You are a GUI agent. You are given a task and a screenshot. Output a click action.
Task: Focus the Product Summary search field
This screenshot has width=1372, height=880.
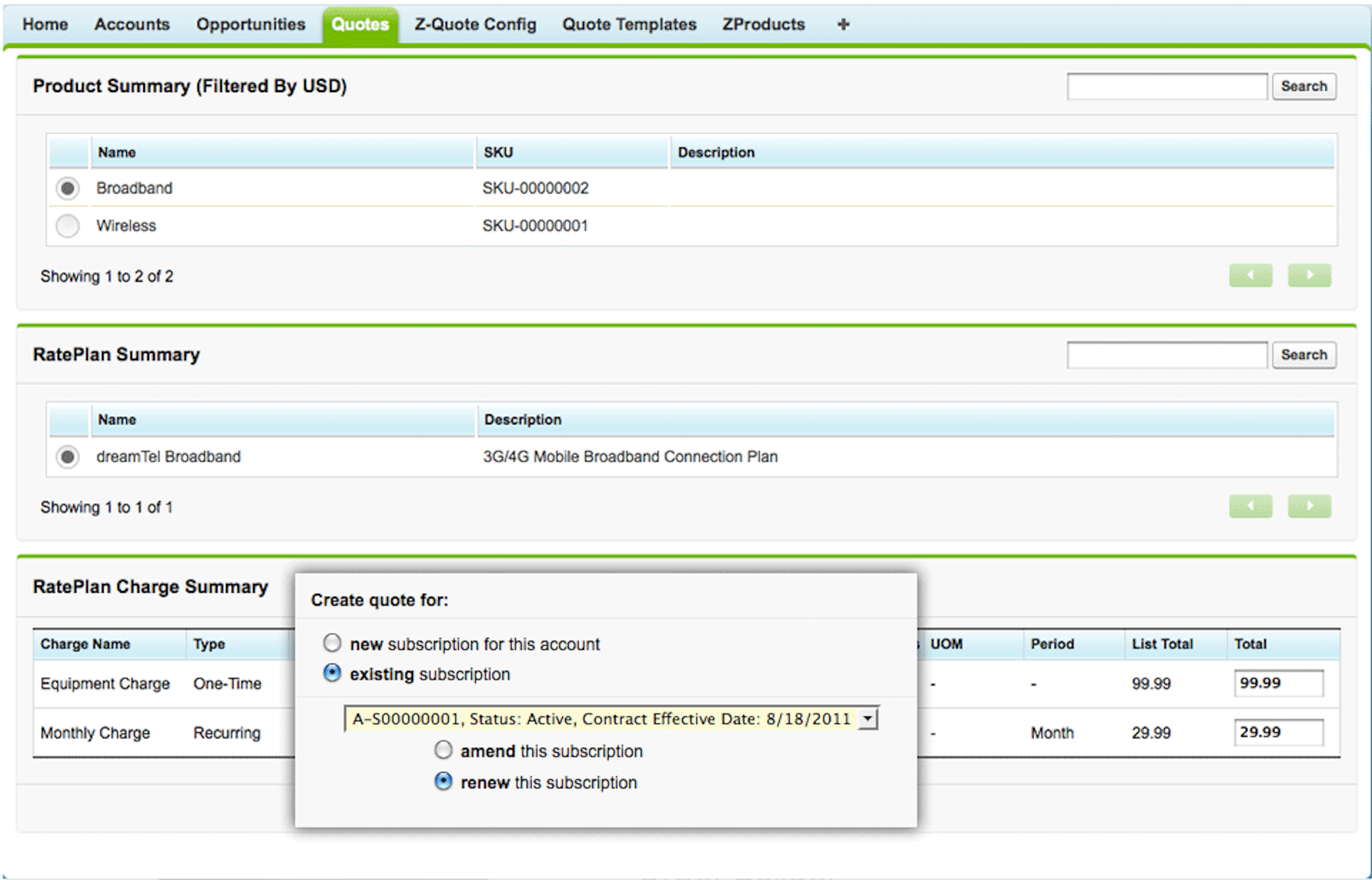[1166, 86]
